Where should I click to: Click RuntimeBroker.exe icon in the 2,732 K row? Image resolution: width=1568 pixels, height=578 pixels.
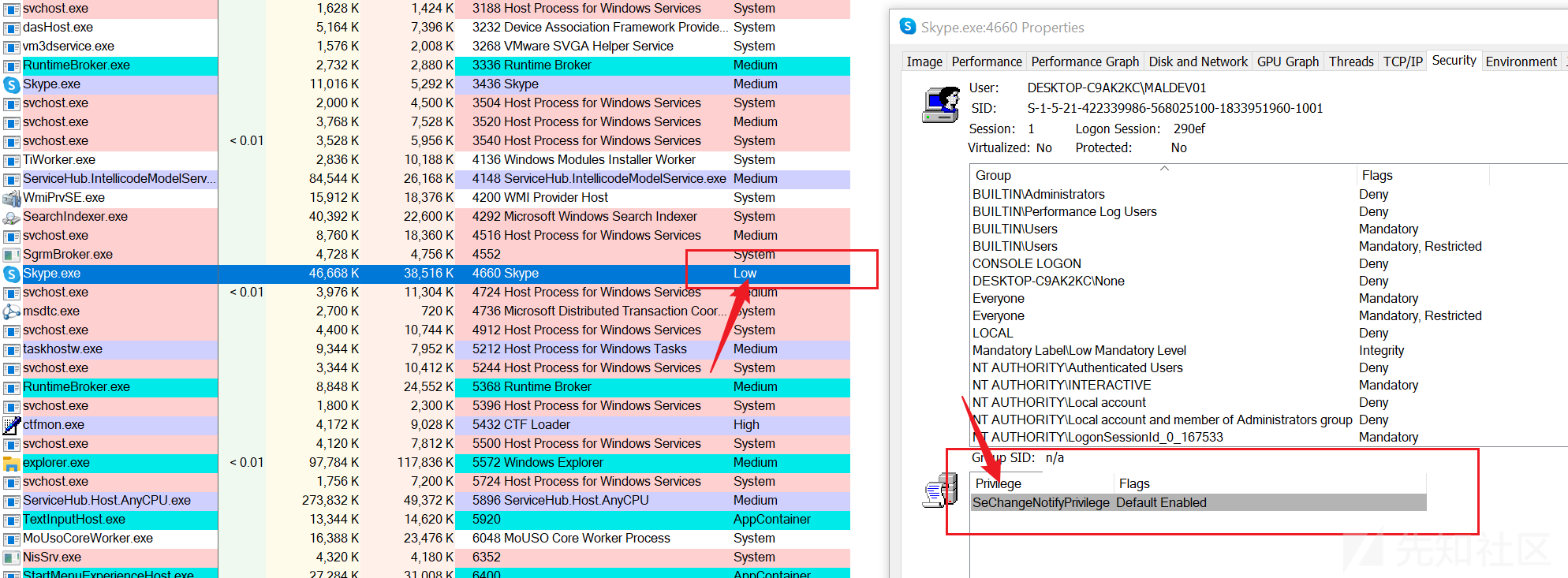[x=12, y=65]
